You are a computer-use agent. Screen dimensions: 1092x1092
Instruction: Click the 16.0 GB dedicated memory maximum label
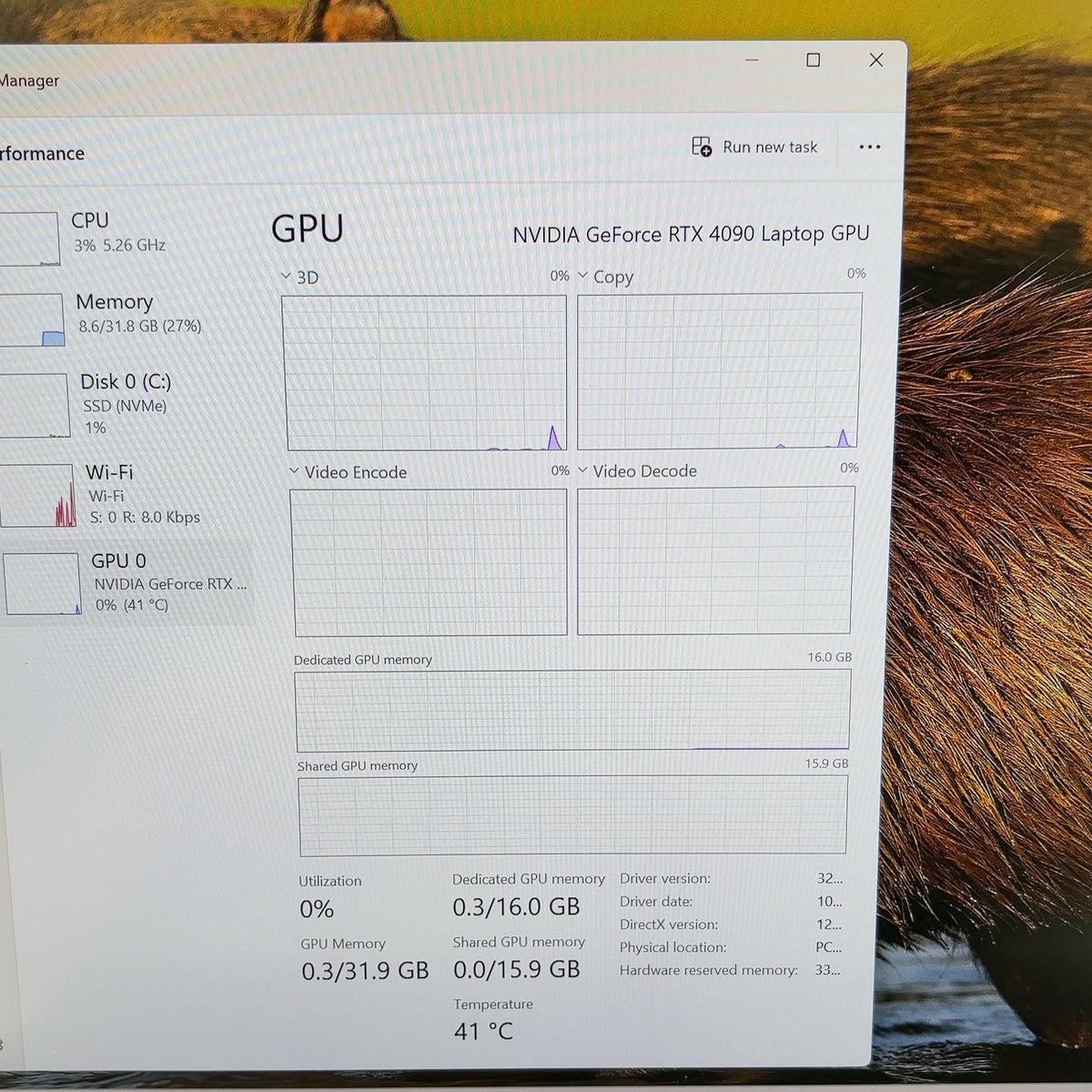pyautogui.click(x=829, y=656)
